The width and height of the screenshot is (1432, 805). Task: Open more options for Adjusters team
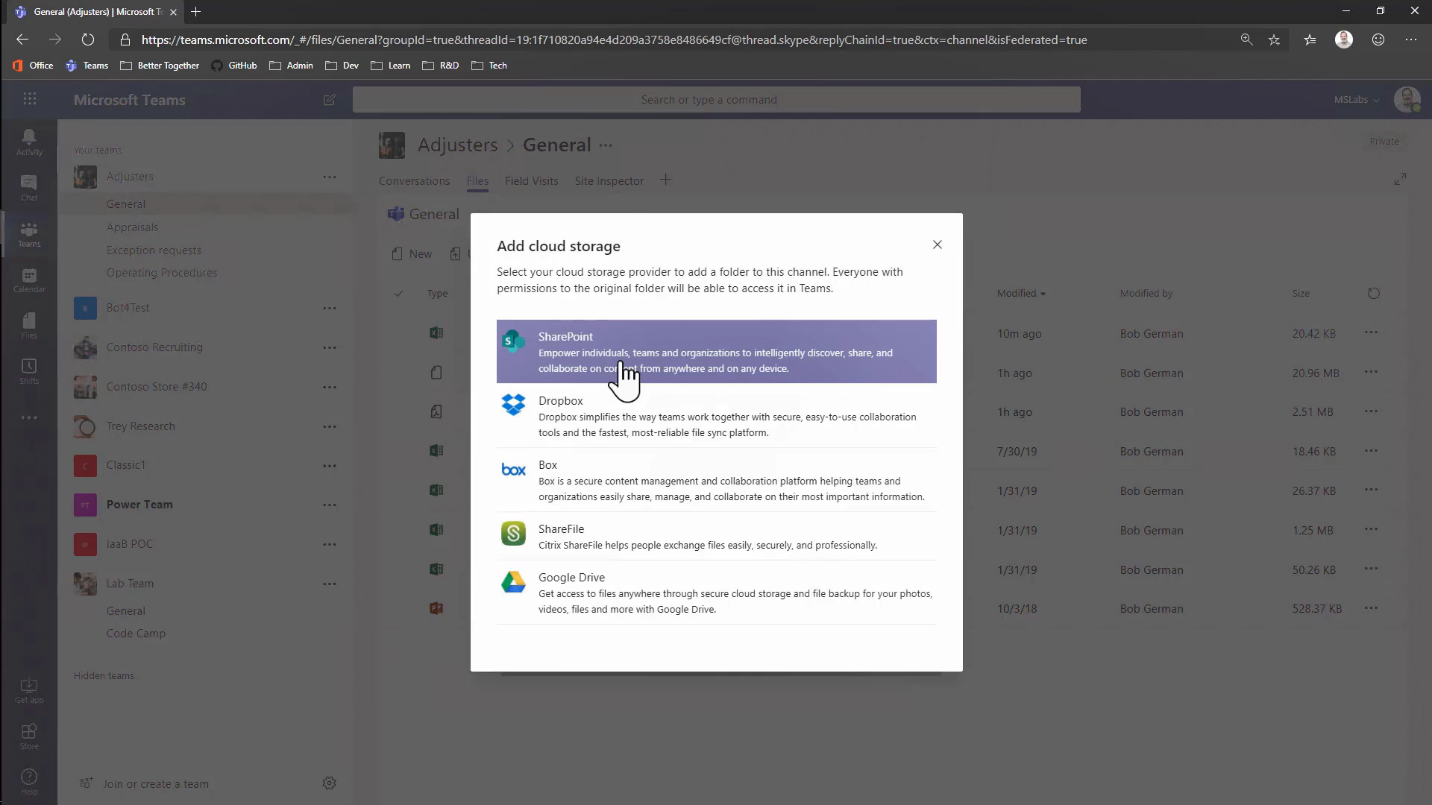point(329,177)
